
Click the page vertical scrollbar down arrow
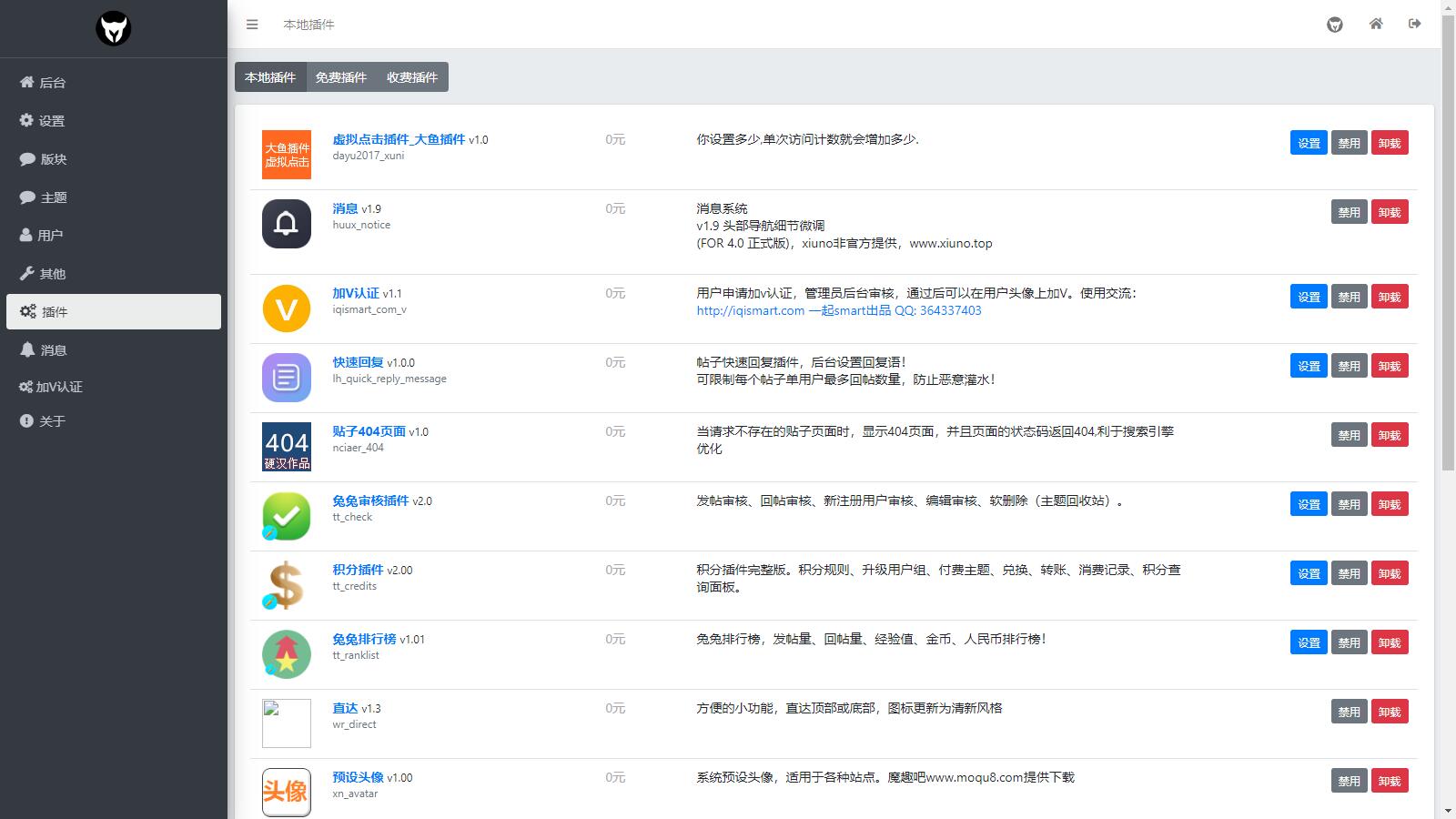1448,810
